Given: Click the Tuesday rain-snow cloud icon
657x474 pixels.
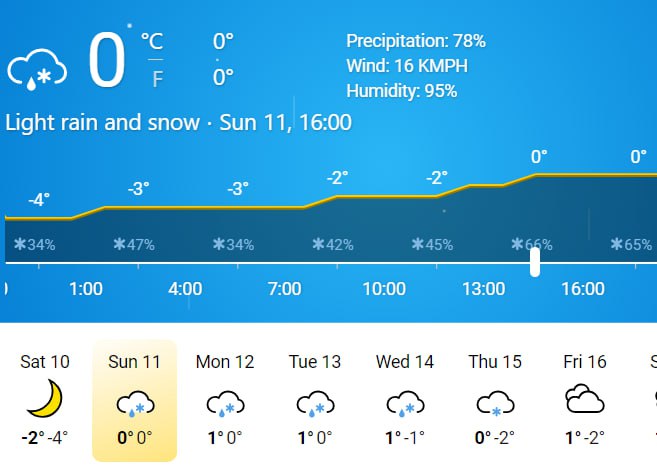Looking at the screenshot, I should tap(315, 404).
